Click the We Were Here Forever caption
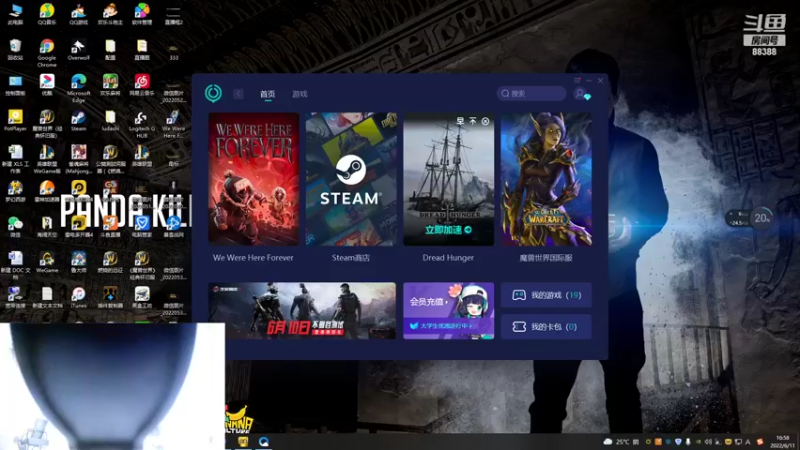800x450 pixels. 253,258
